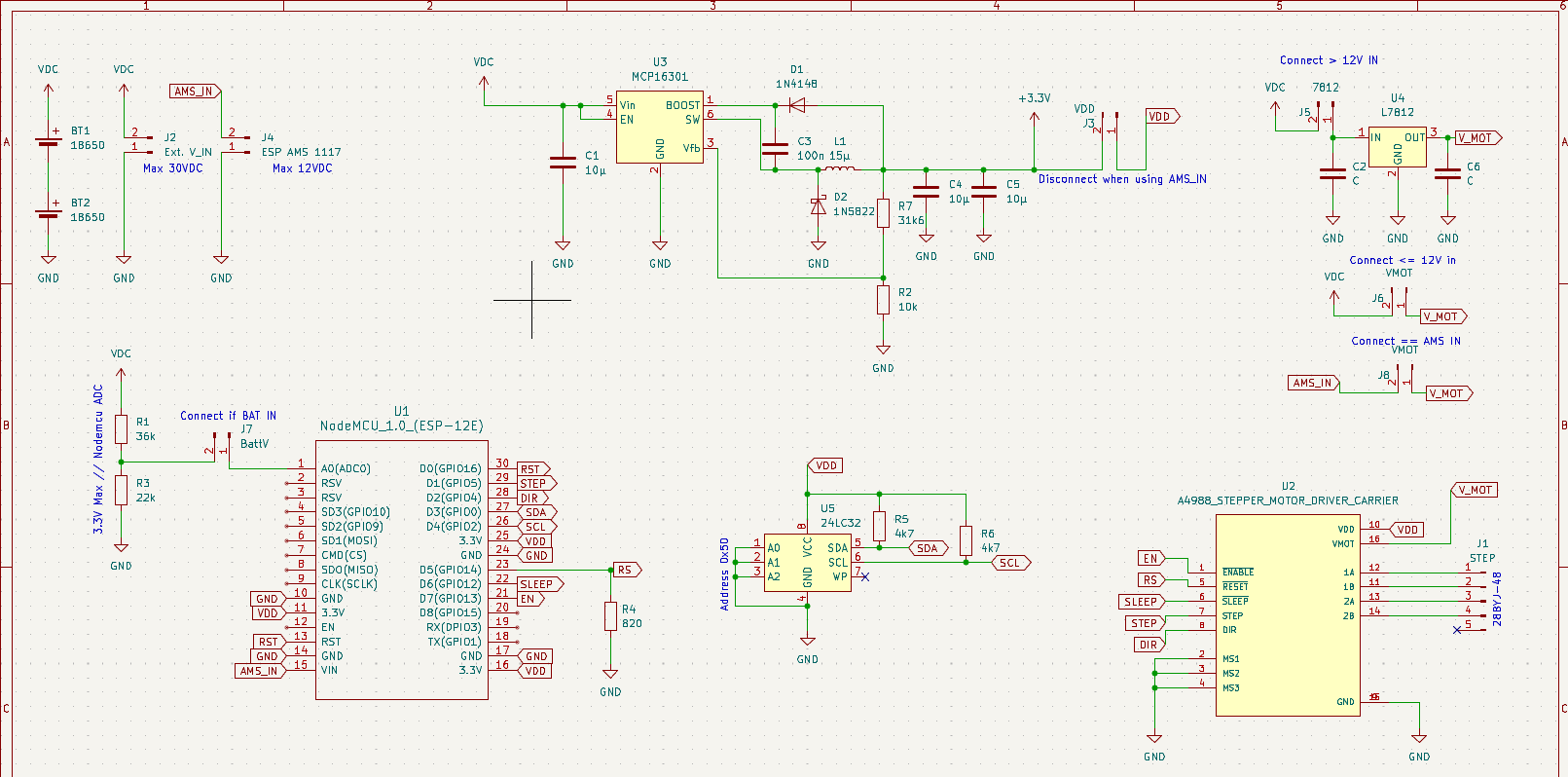Click the 'Address 0x50' vertical note
Screen dimensions: 1568x777
click(724, 574)
